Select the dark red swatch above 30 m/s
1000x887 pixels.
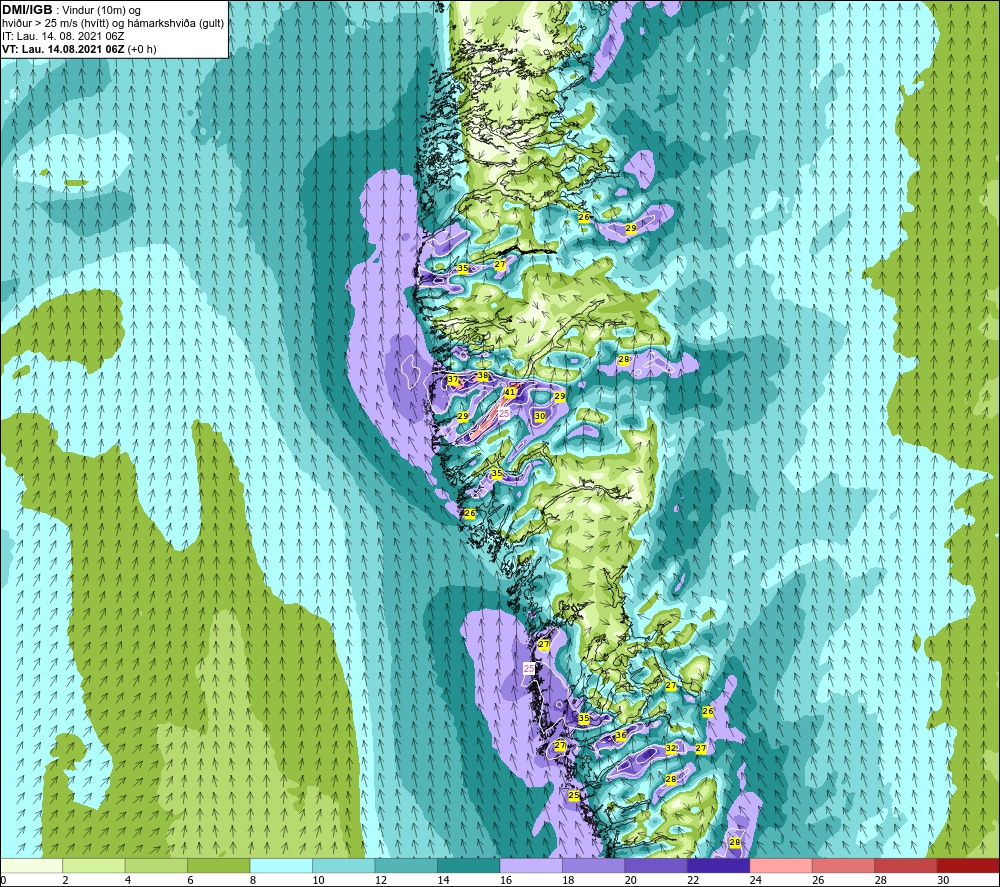968,865
